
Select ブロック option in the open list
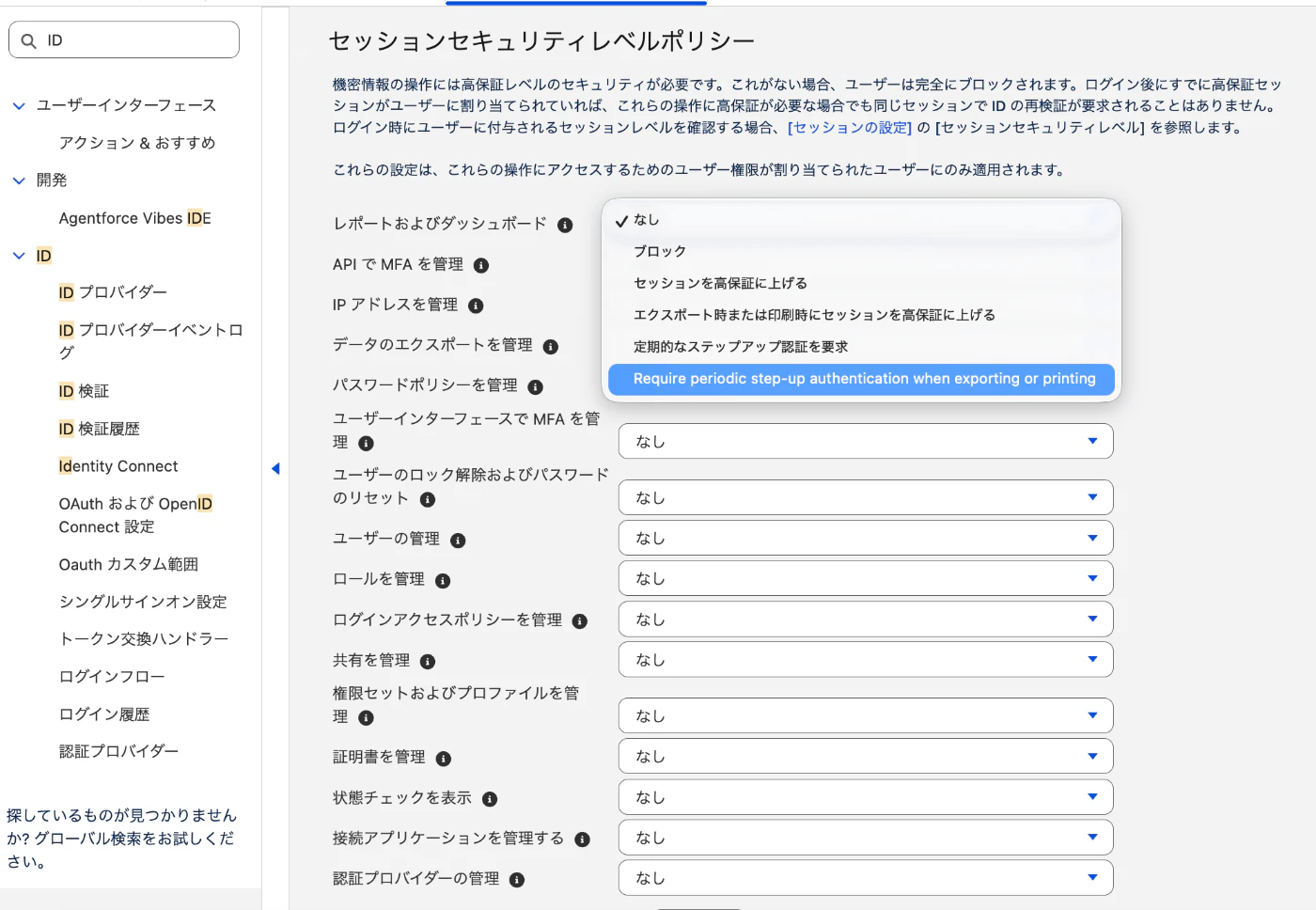coord(861,252)
